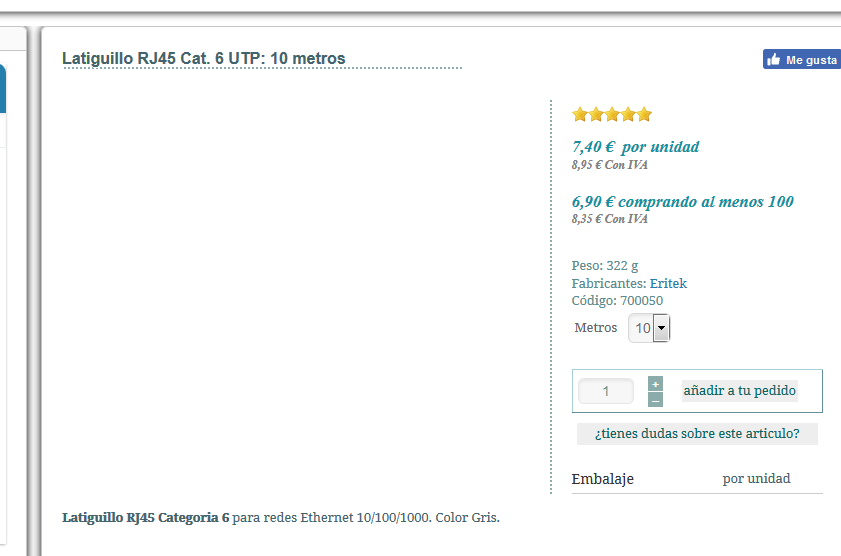The image size is (841, 556).
Task: Open the Eritek manufacturer link
Action: click(668, 283)
